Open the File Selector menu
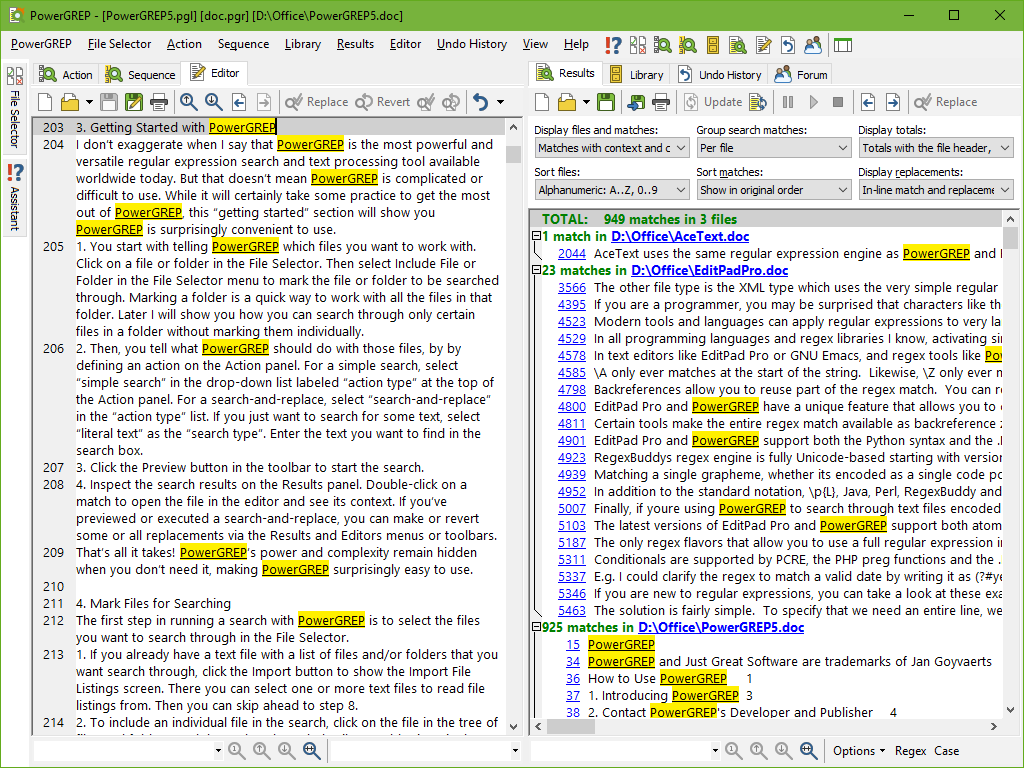This screenshot has width=1024, height=768. (120, 44)
